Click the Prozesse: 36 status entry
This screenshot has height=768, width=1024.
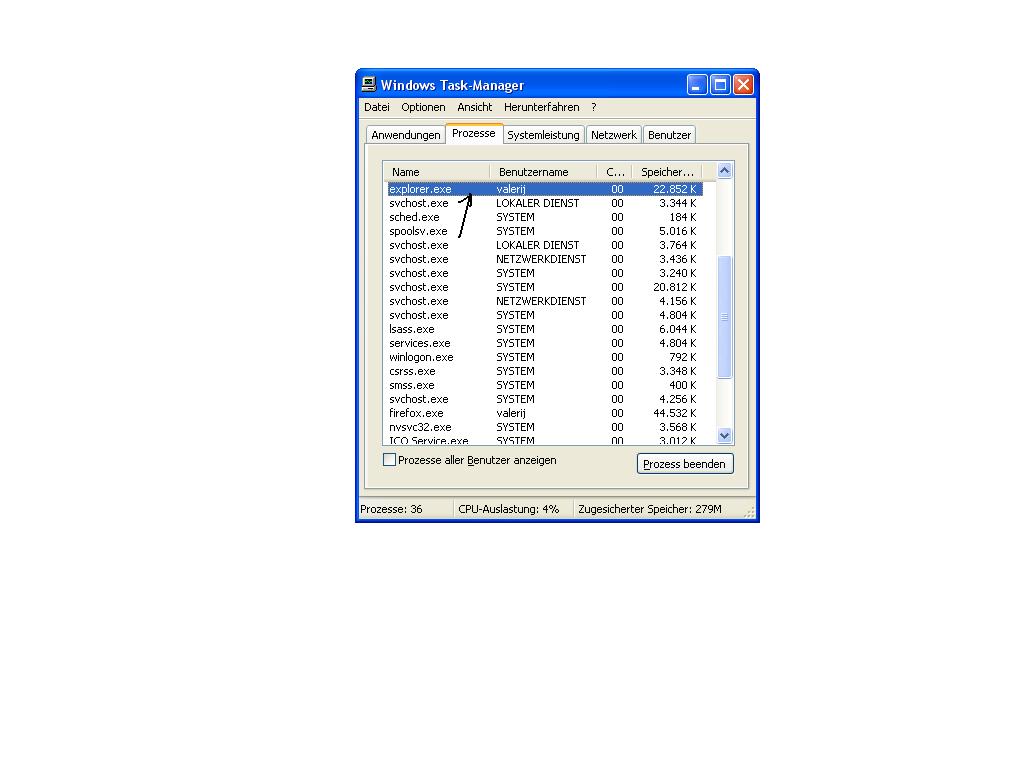406,509
